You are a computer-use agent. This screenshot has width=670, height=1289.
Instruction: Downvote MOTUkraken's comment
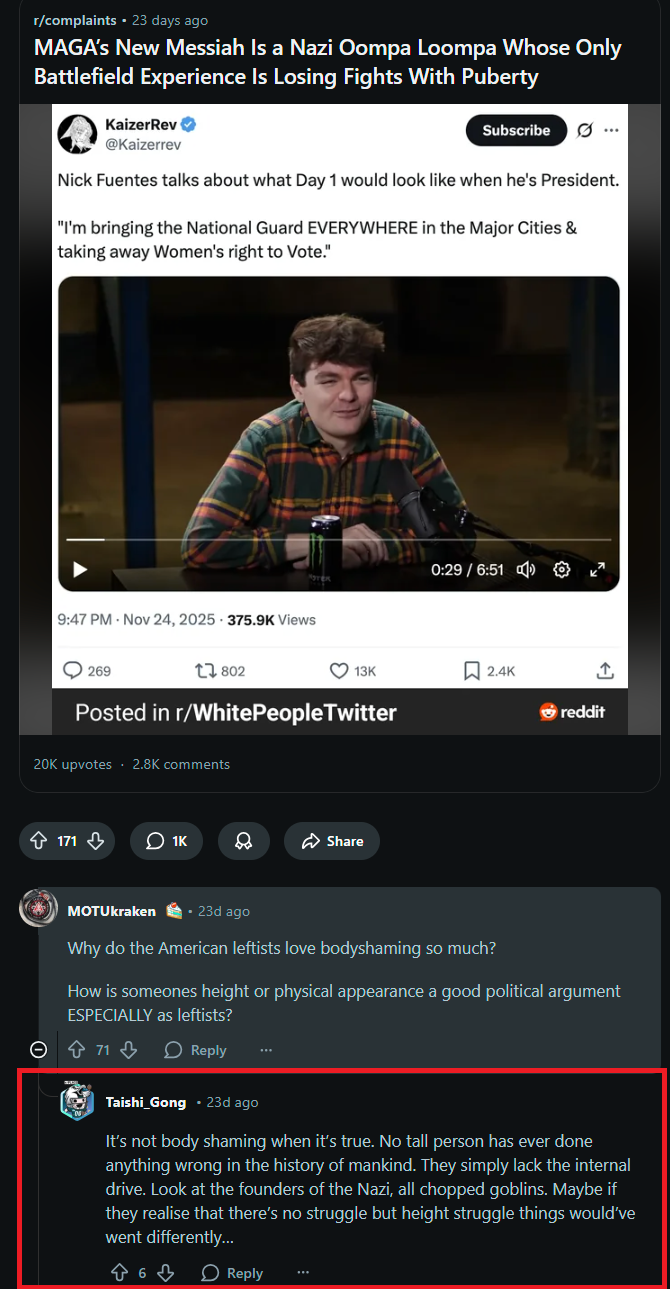pos(128,1050)
